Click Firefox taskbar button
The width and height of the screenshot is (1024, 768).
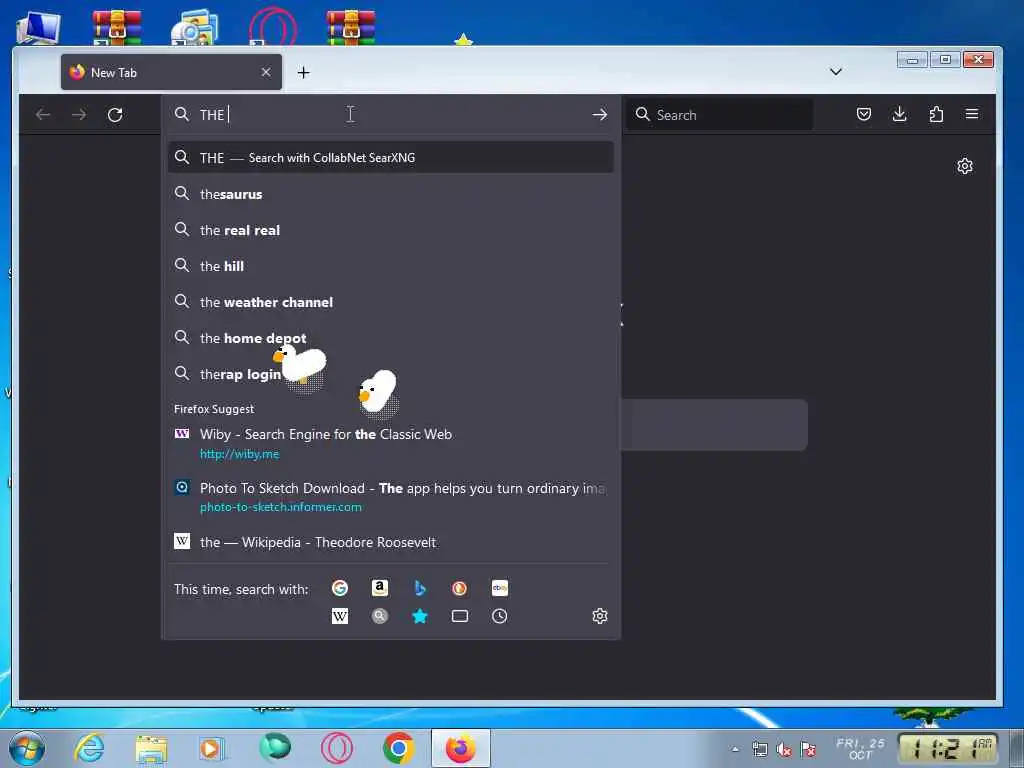(x=460, y=748)
